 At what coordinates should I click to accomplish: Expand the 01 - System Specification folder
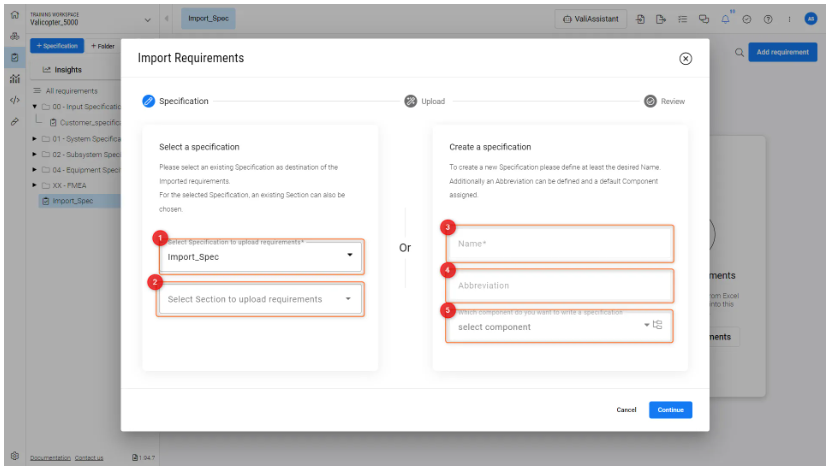(x=35, y=138)
